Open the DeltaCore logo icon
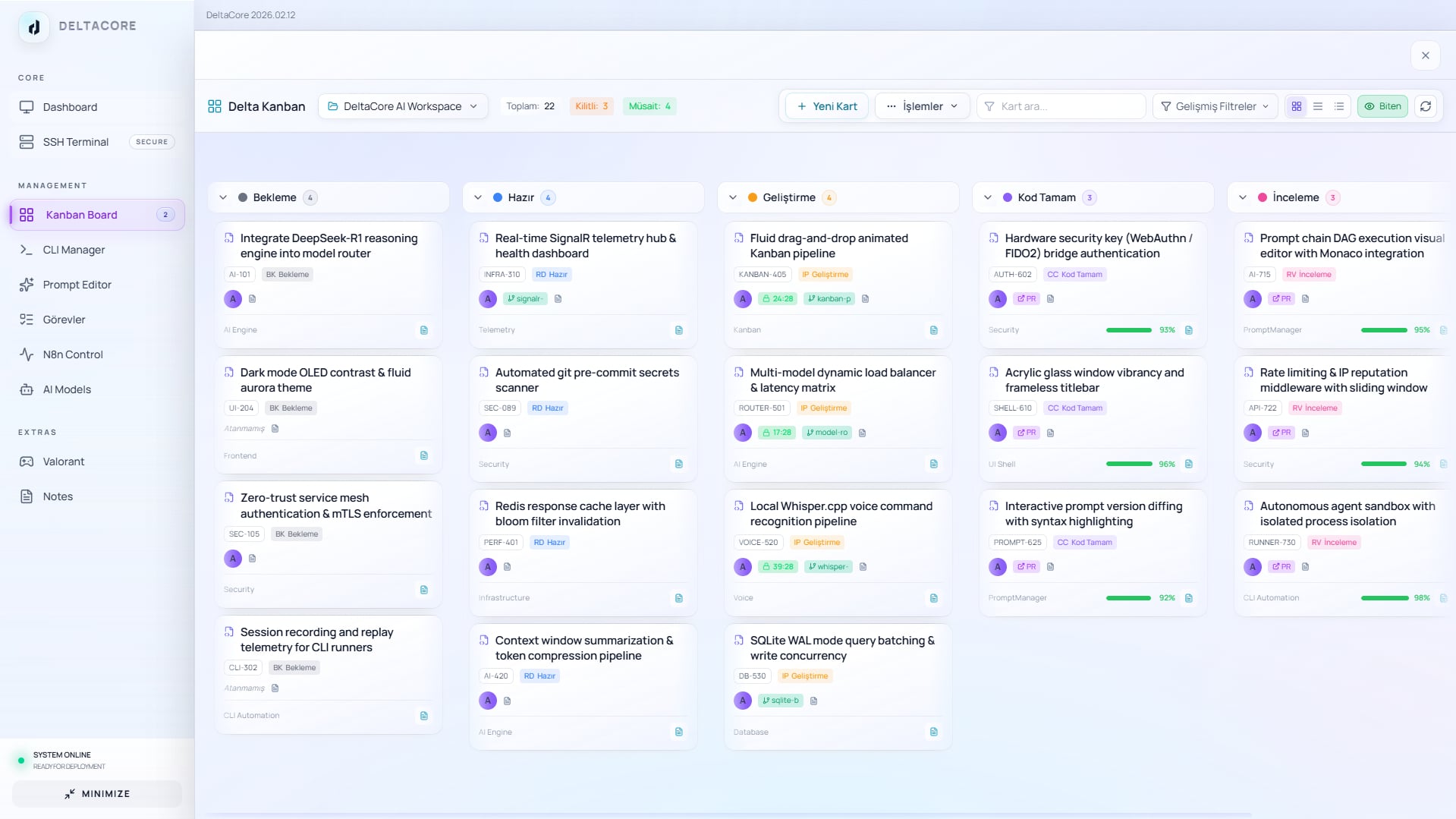Image resolution: width=1456 pixels, height=819 pixels. 33,27
